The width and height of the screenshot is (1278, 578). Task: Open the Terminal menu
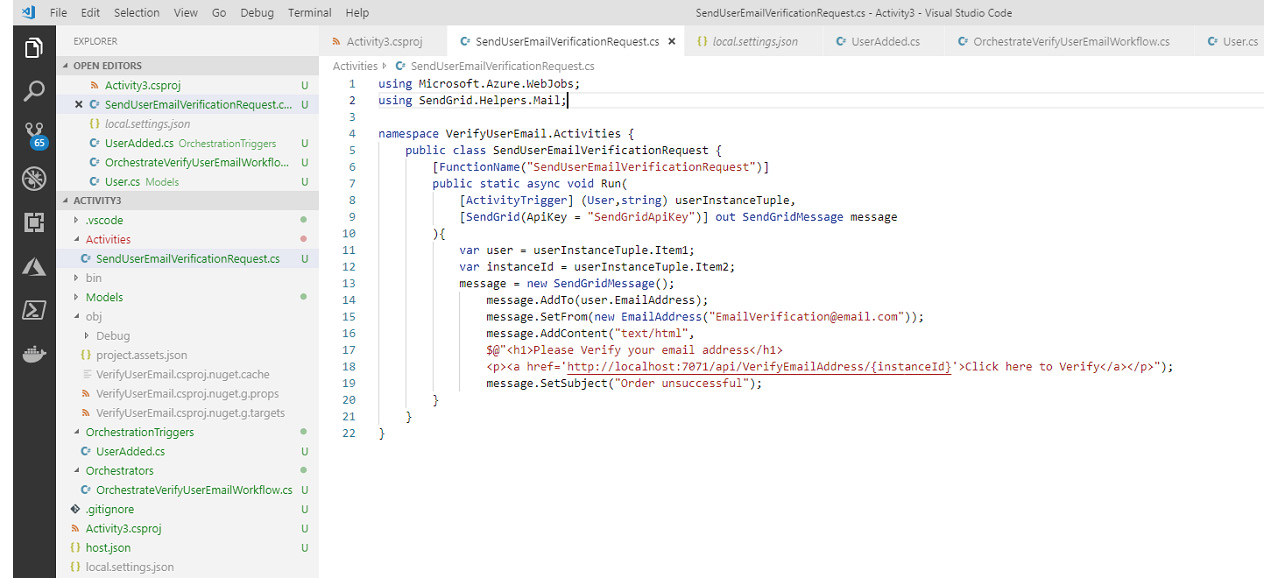coord(310,13)
